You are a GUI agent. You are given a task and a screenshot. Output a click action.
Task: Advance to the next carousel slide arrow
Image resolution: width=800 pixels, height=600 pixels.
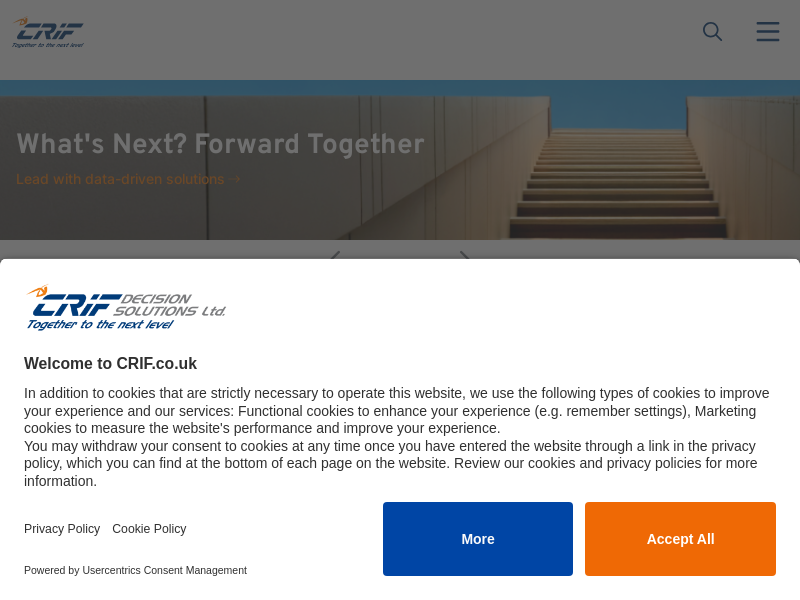click(x=465, y=254)
